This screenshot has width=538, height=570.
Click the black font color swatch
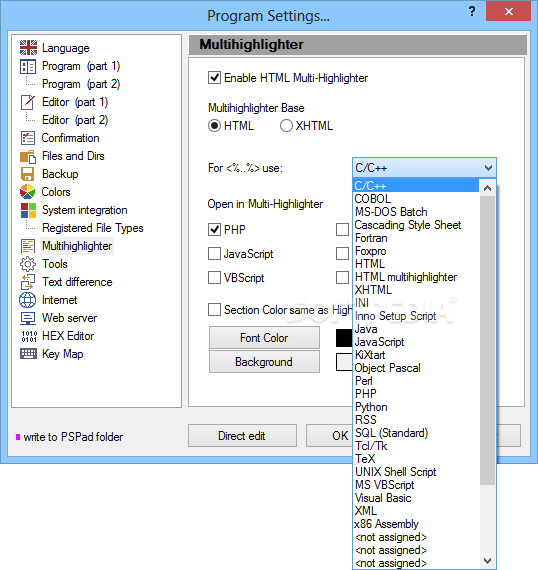tap(344, 338)
